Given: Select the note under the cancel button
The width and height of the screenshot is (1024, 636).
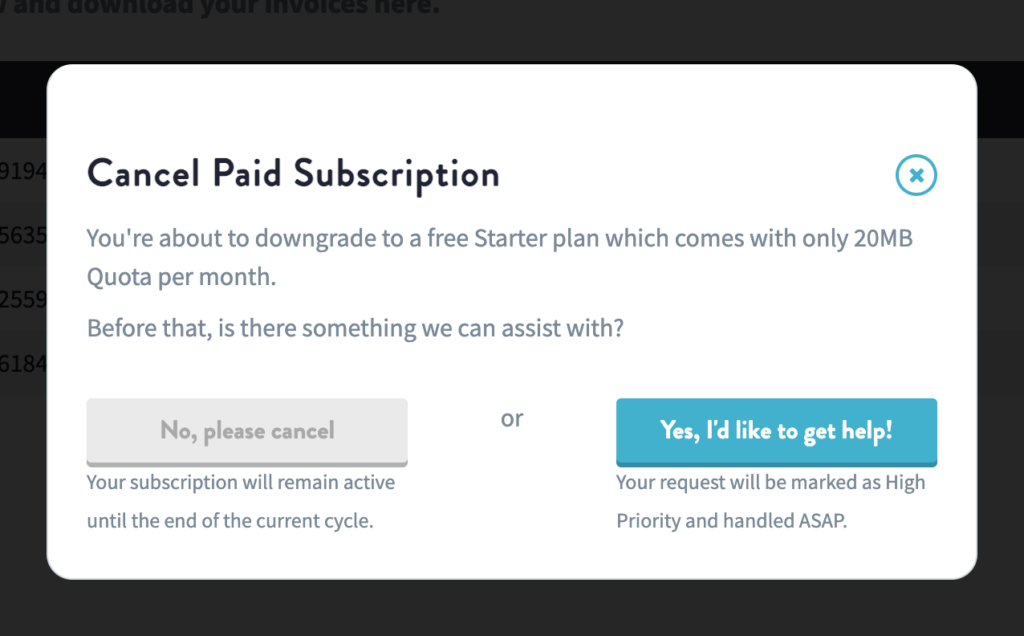Looking at the screenshot, I should pos(240,501).
